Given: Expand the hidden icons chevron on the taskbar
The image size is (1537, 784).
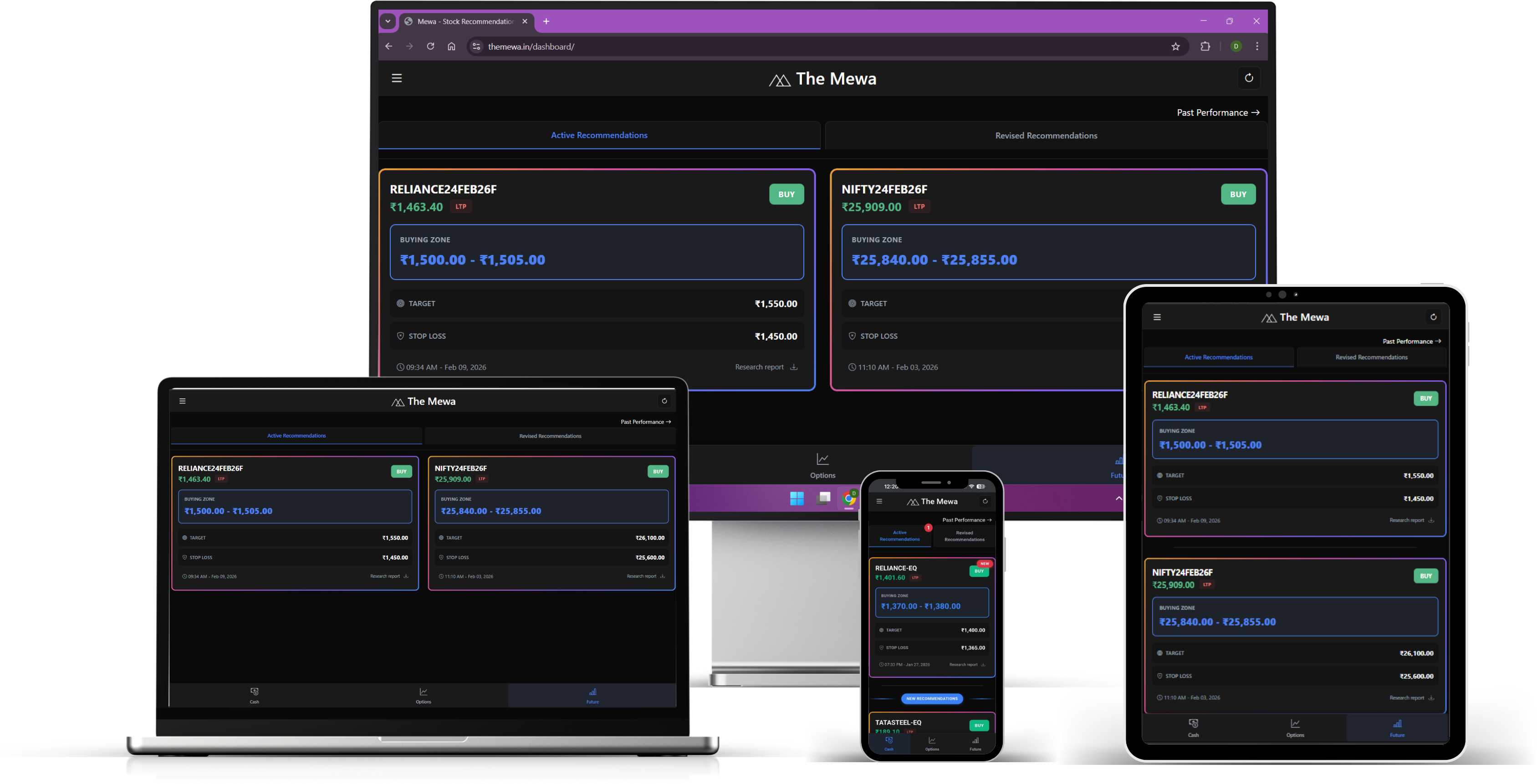Looking at the screenshot, I should coord(1119,498).
